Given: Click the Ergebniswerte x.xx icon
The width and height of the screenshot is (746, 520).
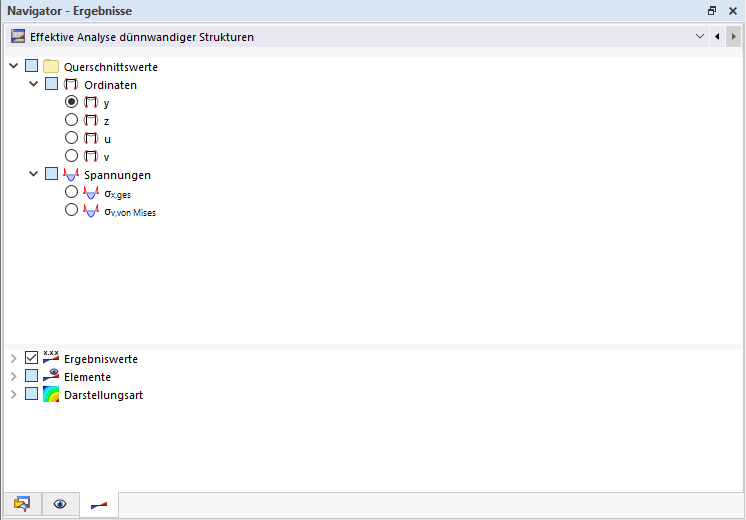Looking at the screenshot, I should coord(51,357).
